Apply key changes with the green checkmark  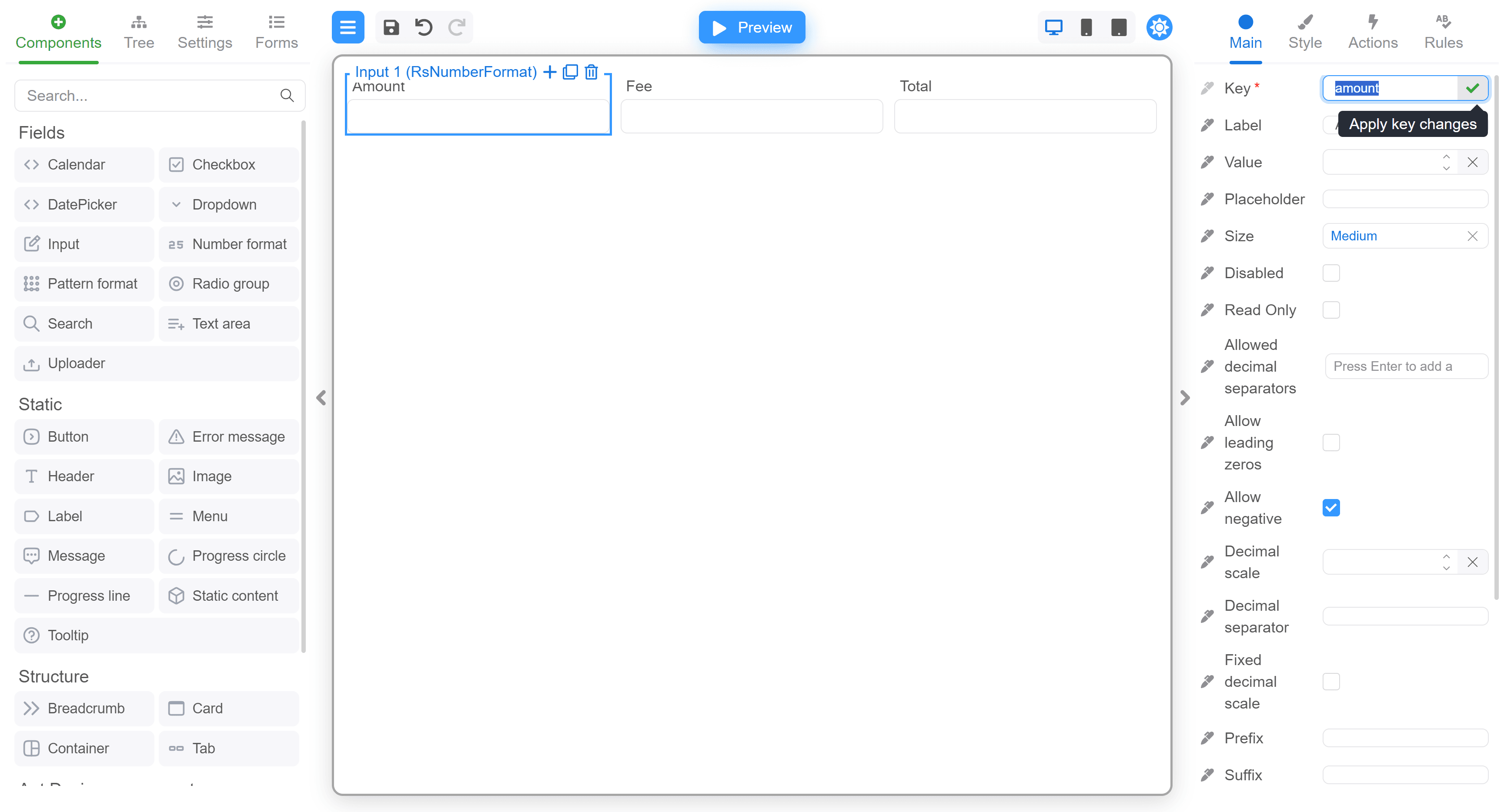(1473, 88)
